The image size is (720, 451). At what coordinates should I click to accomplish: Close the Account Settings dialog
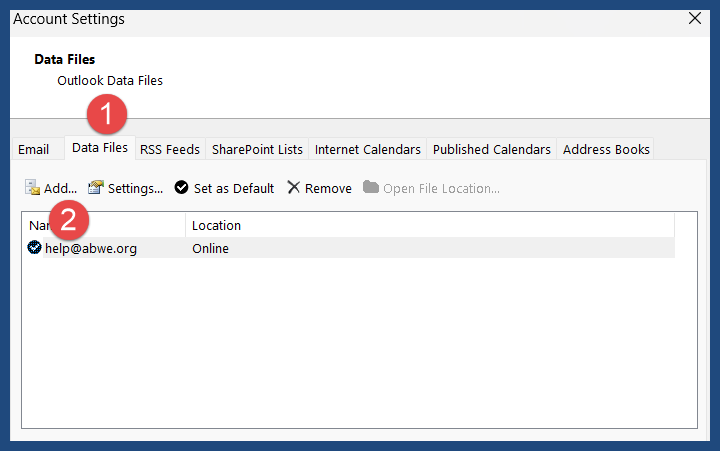695,18
